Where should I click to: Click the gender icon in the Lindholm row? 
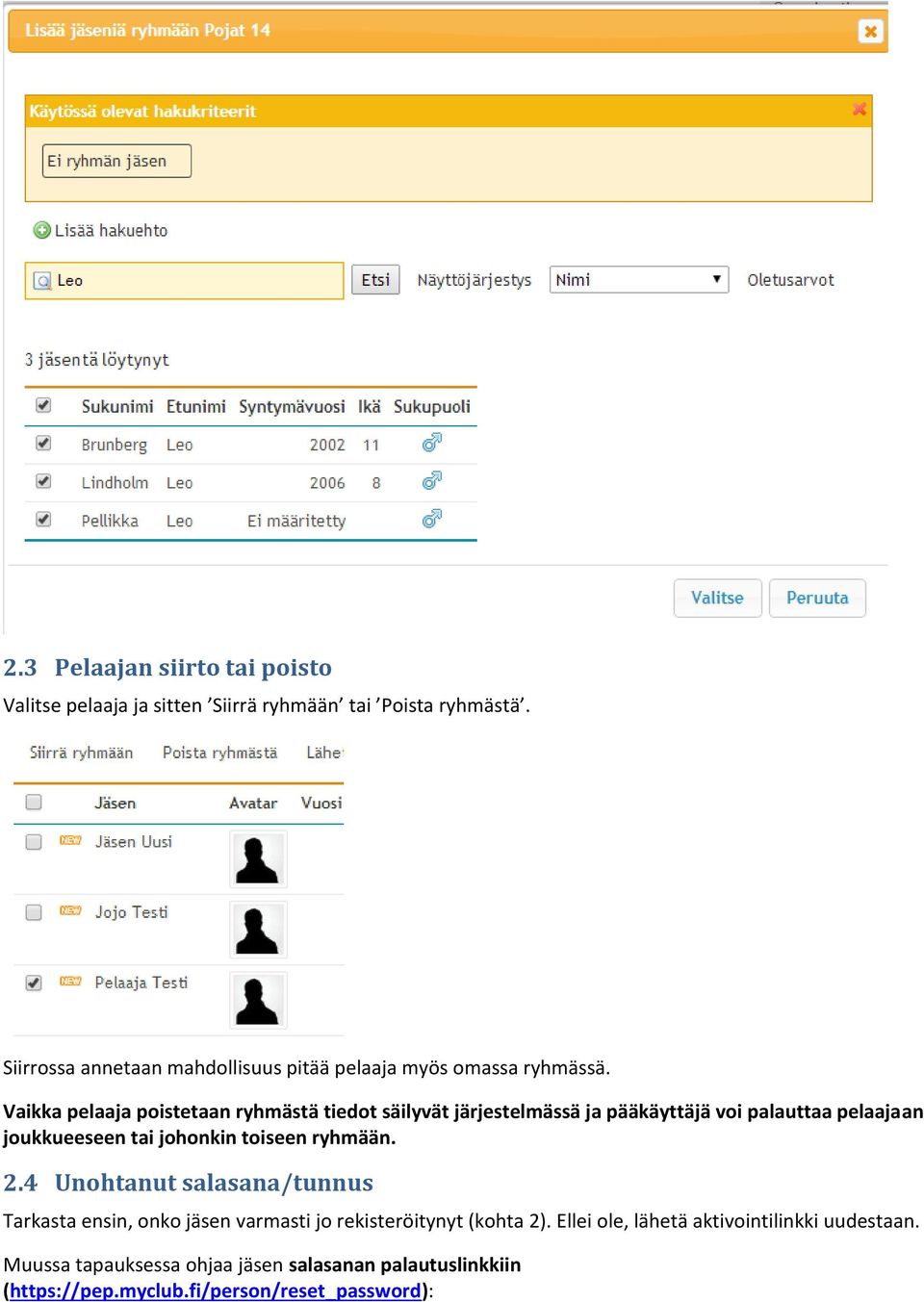tap(432, 480)
